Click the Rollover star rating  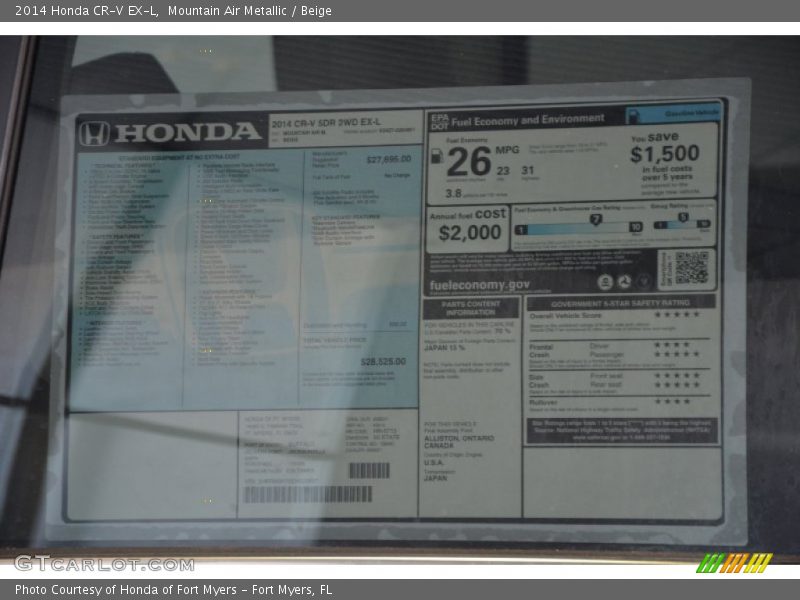[672, 402]
